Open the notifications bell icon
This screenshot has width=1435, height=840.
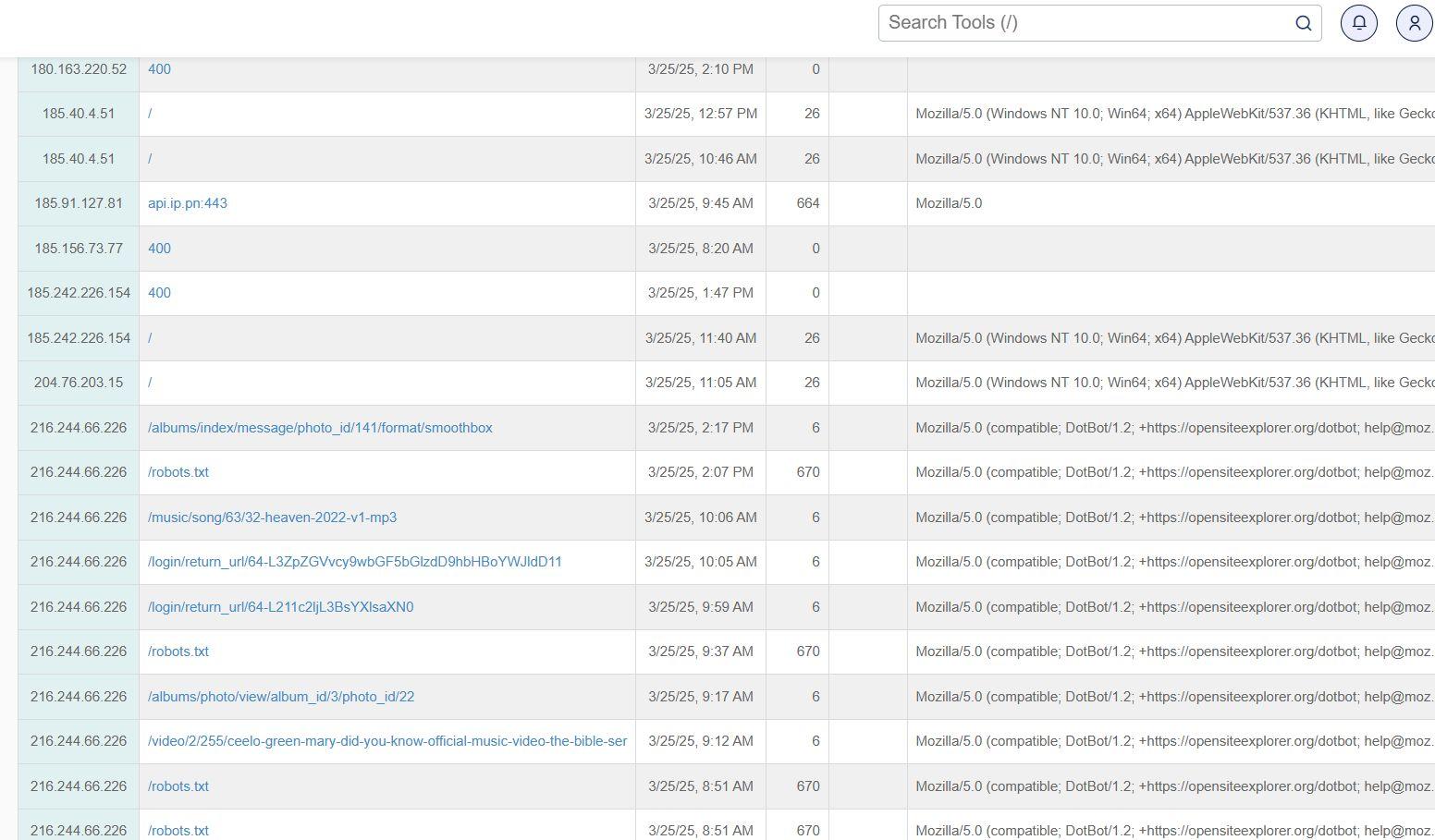click(1358, 23)
